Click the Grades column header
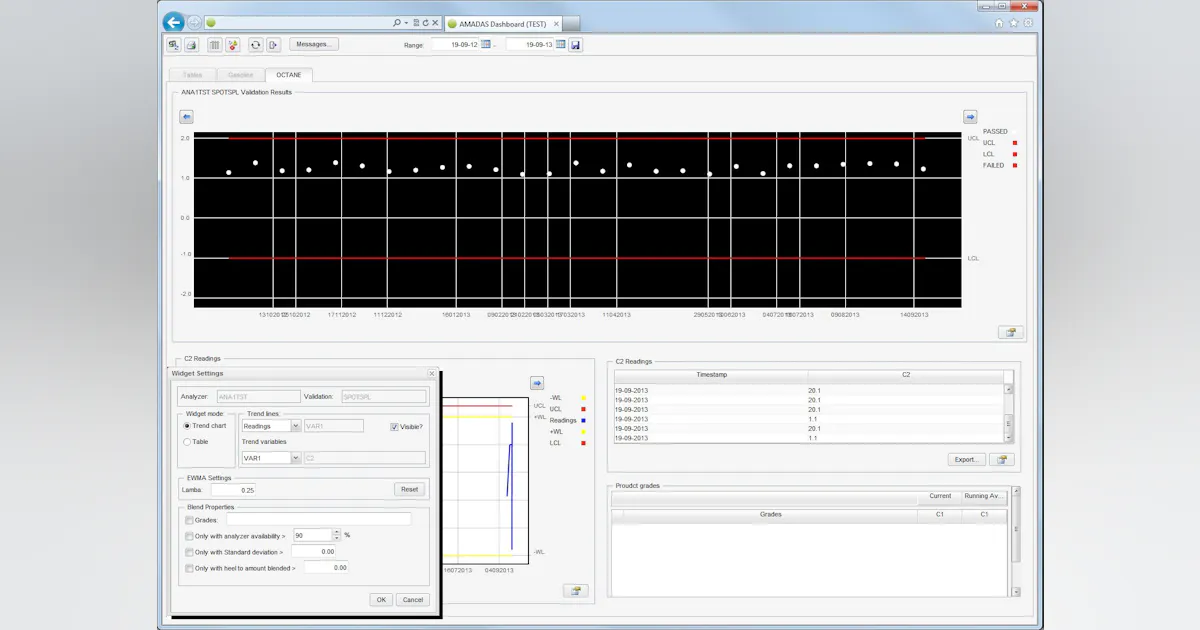Viewport: 1200px width, 630px height. point(771,514)
